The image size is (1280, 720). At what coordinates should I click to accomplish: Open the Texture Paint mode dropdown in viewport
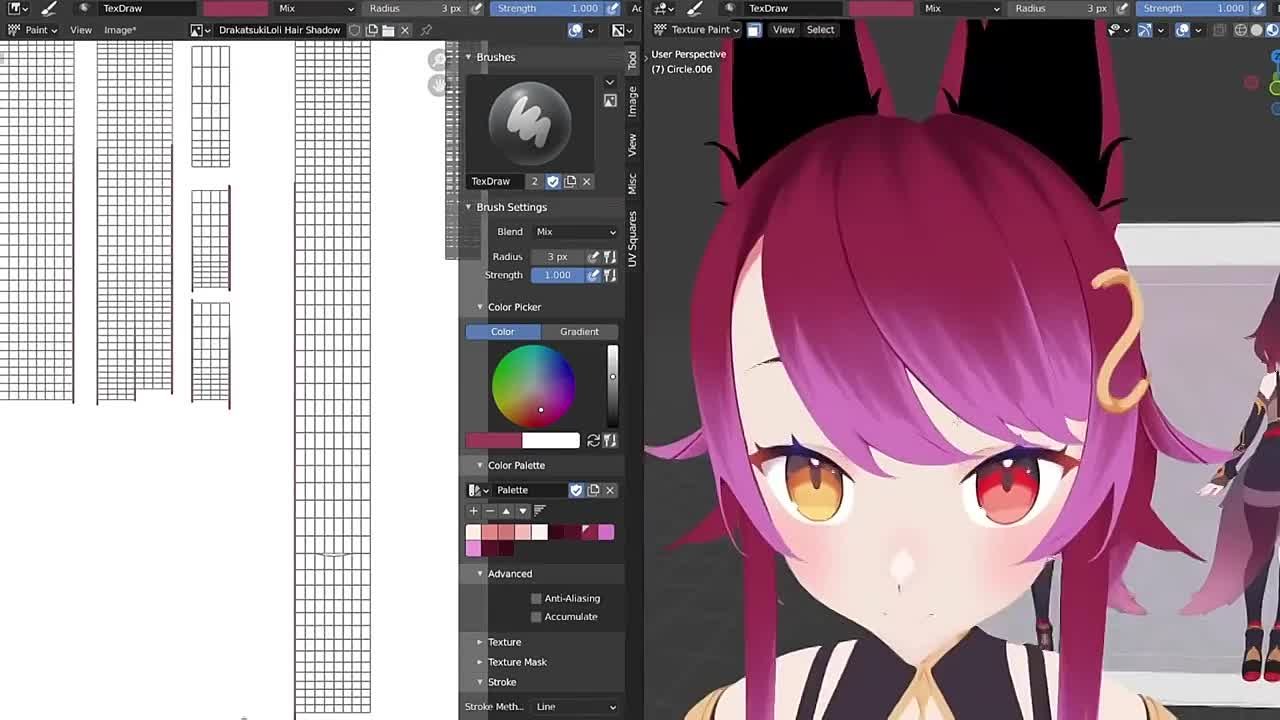tap(697, 30)
